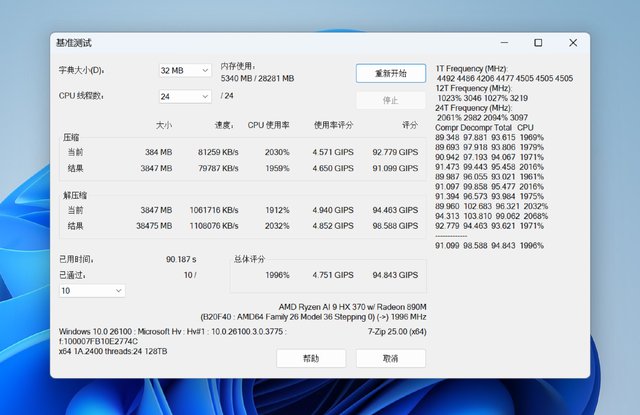
Task: Click compression current rating 92.779 GIPS
Action: [x=395, y=152]
